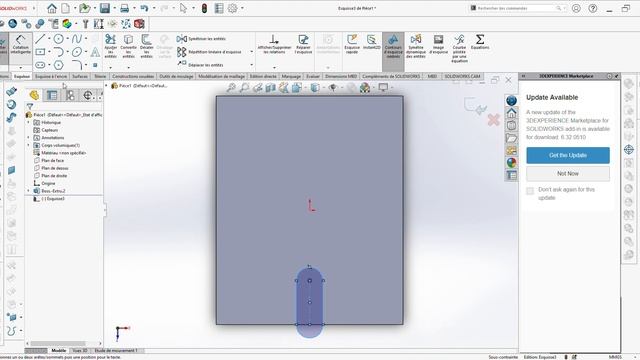Select Origine in feature tree
This screenshot has width=640, height=360.
[x=48, y=184]
